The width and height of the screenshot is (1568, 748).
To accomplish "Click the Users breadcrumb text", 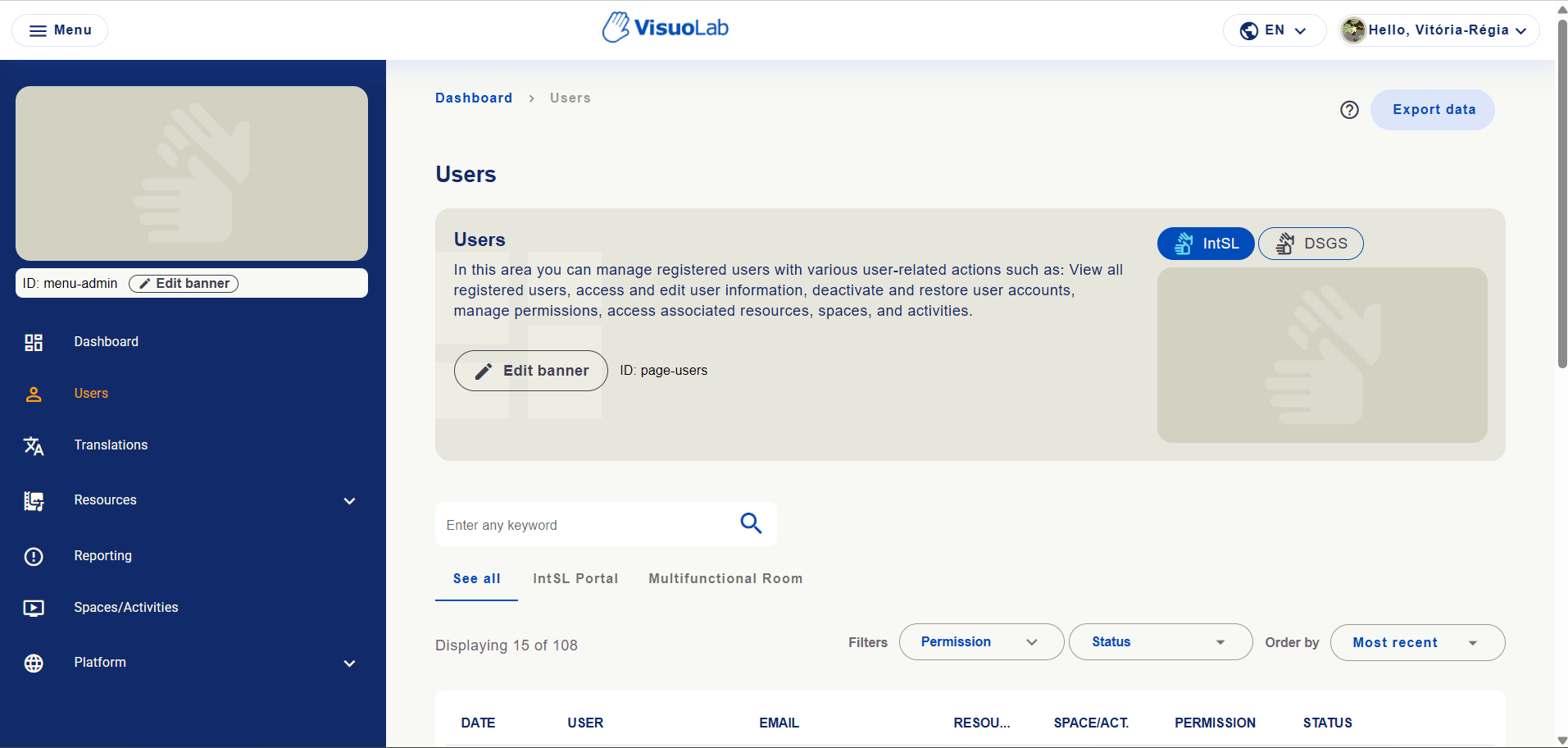I will coord(570,98).
